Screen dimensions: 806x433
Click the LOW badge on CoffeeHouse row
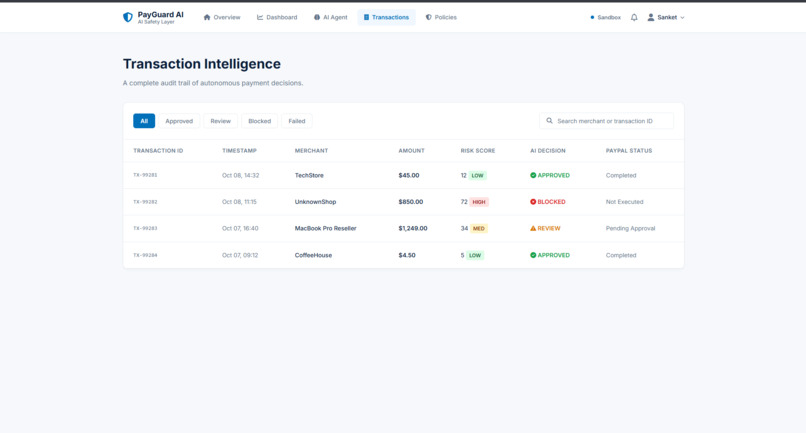[475, 255]
